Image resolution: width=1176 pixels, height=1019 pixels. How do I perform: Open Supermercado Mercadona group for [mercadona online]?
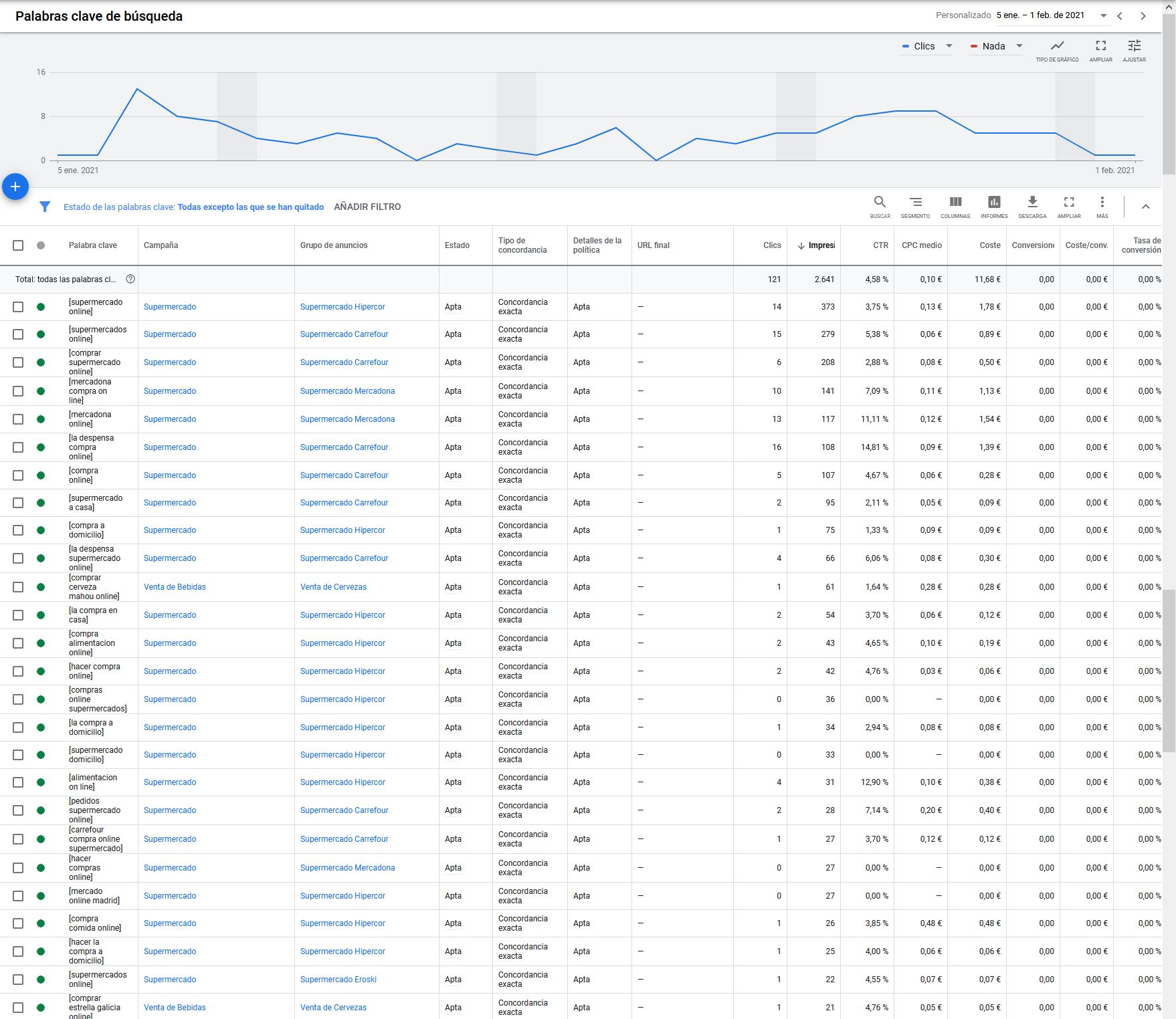point(347,419)
